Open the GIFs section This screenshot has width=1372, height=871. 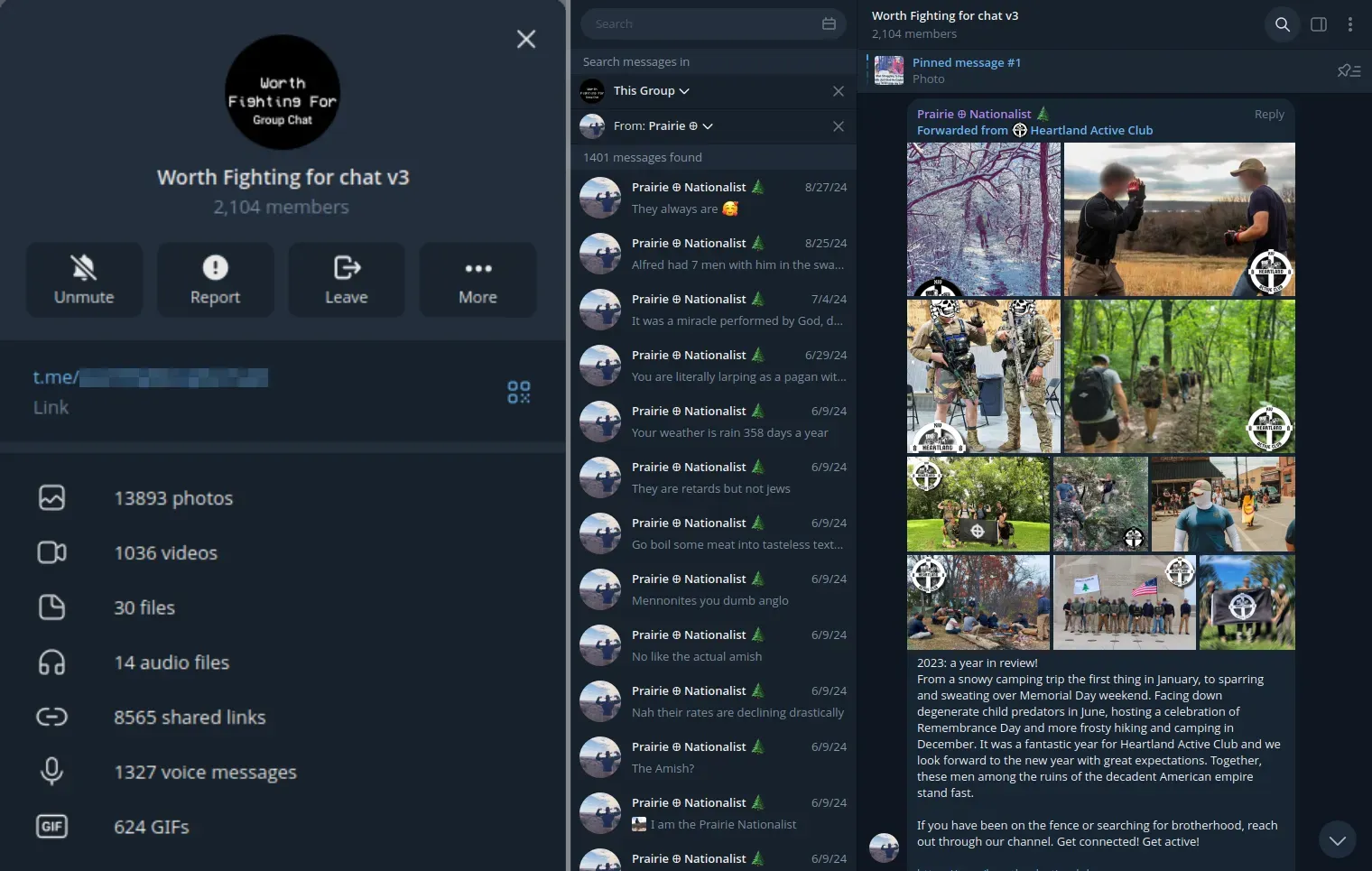coord(151,827)
